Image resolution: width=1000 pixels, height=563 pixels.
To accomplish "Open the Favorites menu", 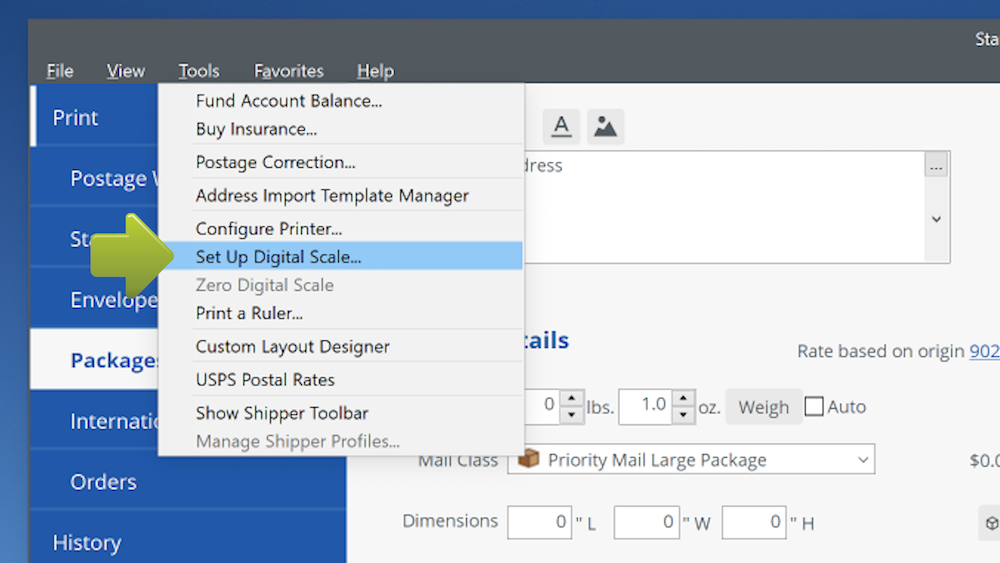I will (x=288, y=71).
